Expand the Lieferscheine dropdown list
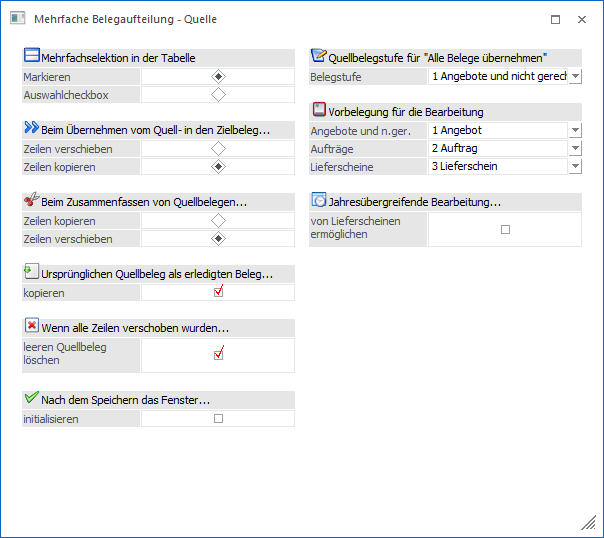Screen dimensions: 604x538 coord(575,167)
